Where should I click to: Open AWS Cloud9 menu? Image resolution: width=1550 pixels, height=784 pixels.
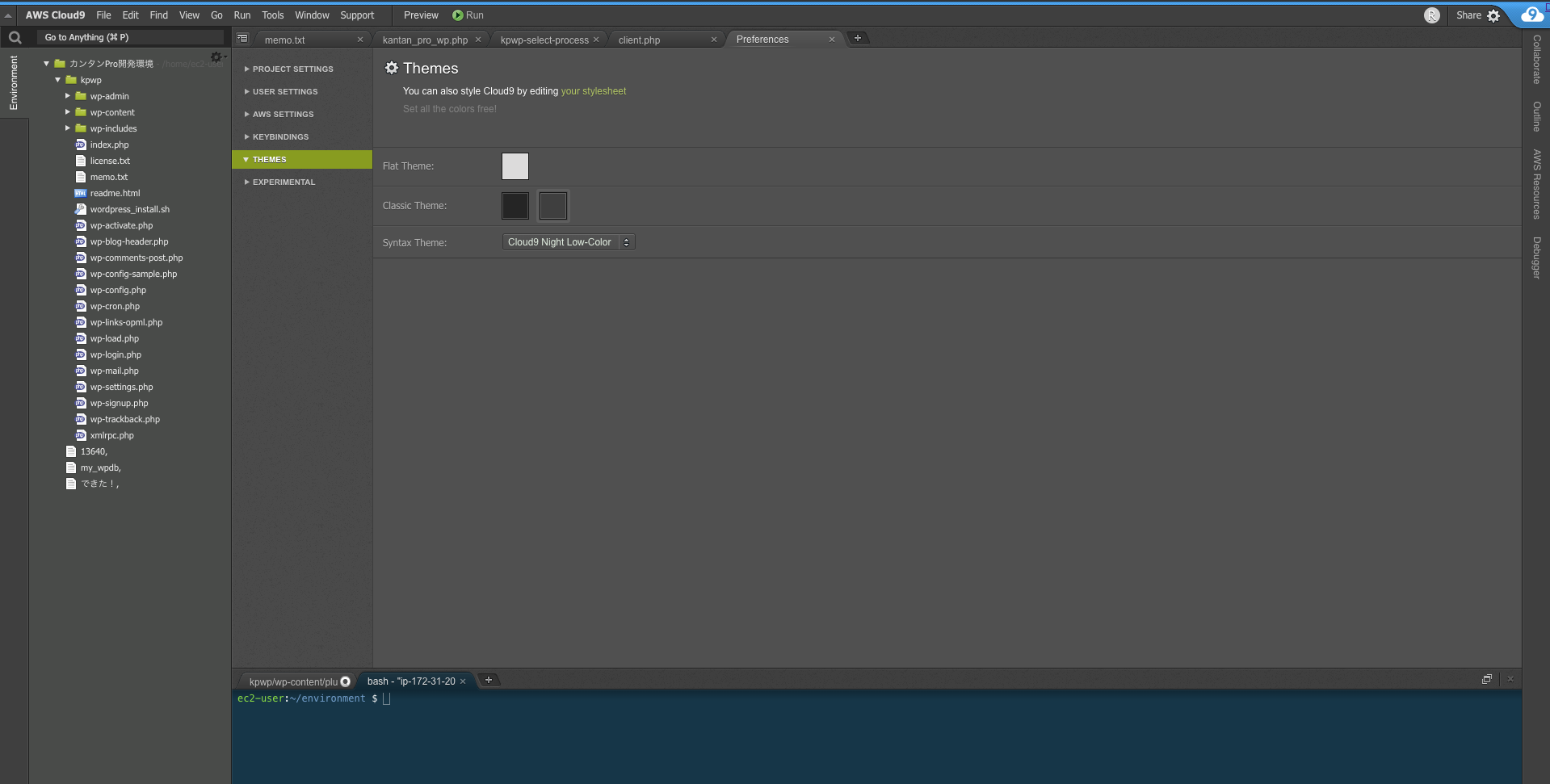pos(55,15)
